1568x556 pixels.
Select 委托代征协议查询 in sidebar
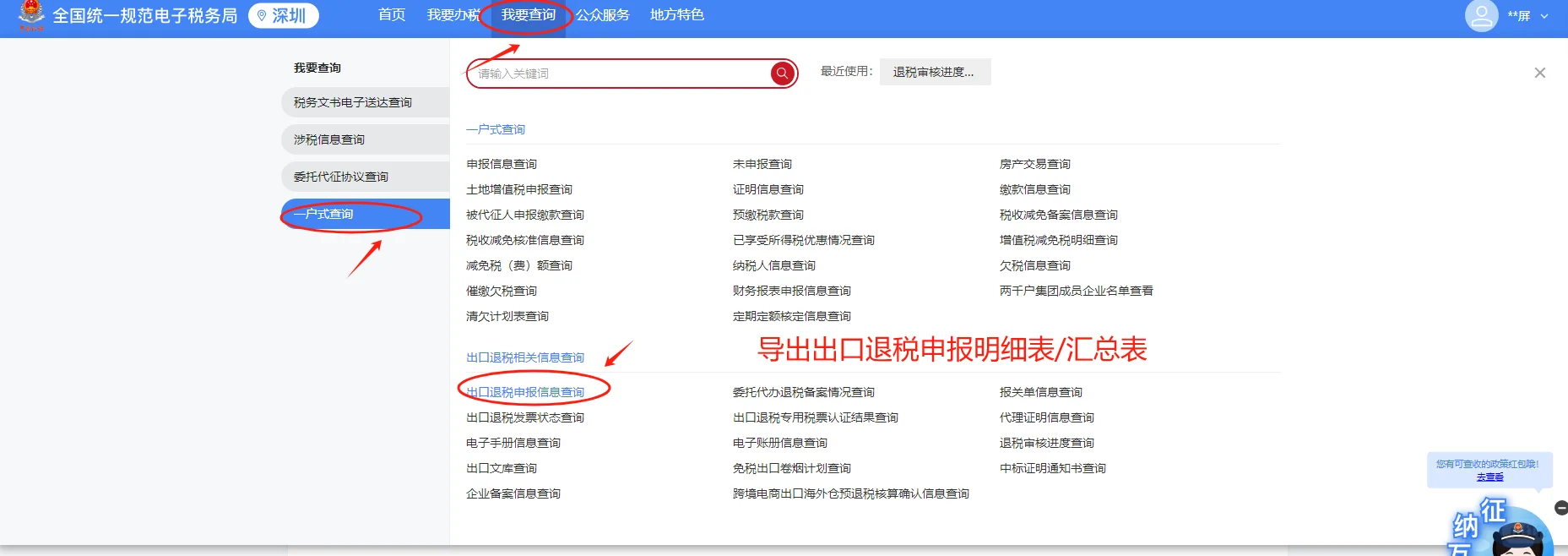coord(366,177)
